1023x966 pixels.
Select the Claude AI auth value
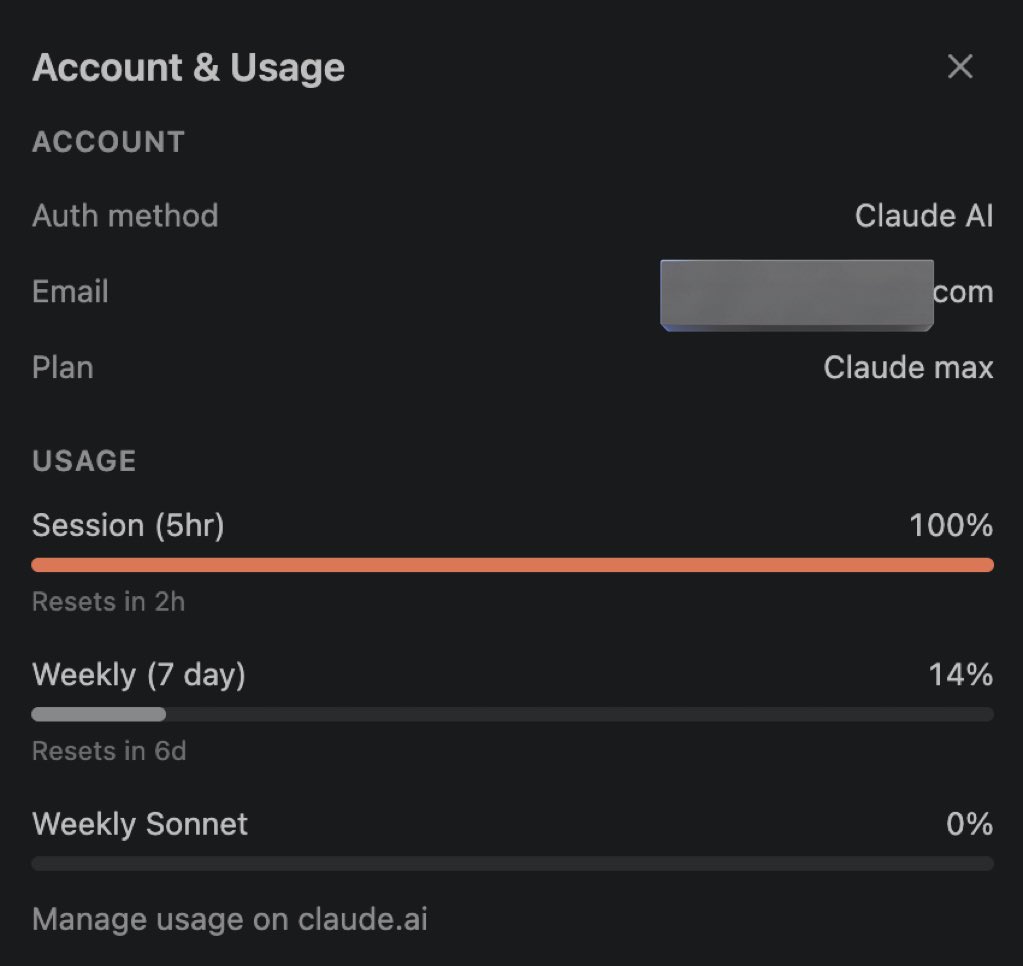pos(923,216)
